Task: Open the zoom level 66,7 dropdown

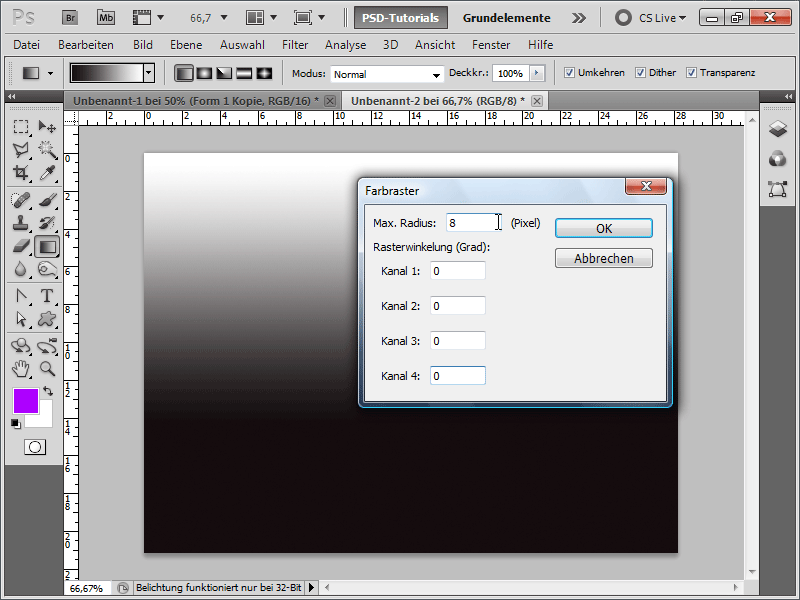Action: click(223, 18)
